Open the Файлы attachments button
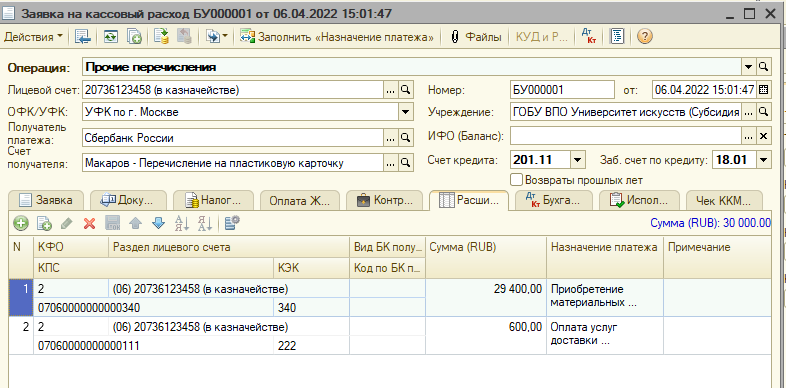 coord(476,37)
